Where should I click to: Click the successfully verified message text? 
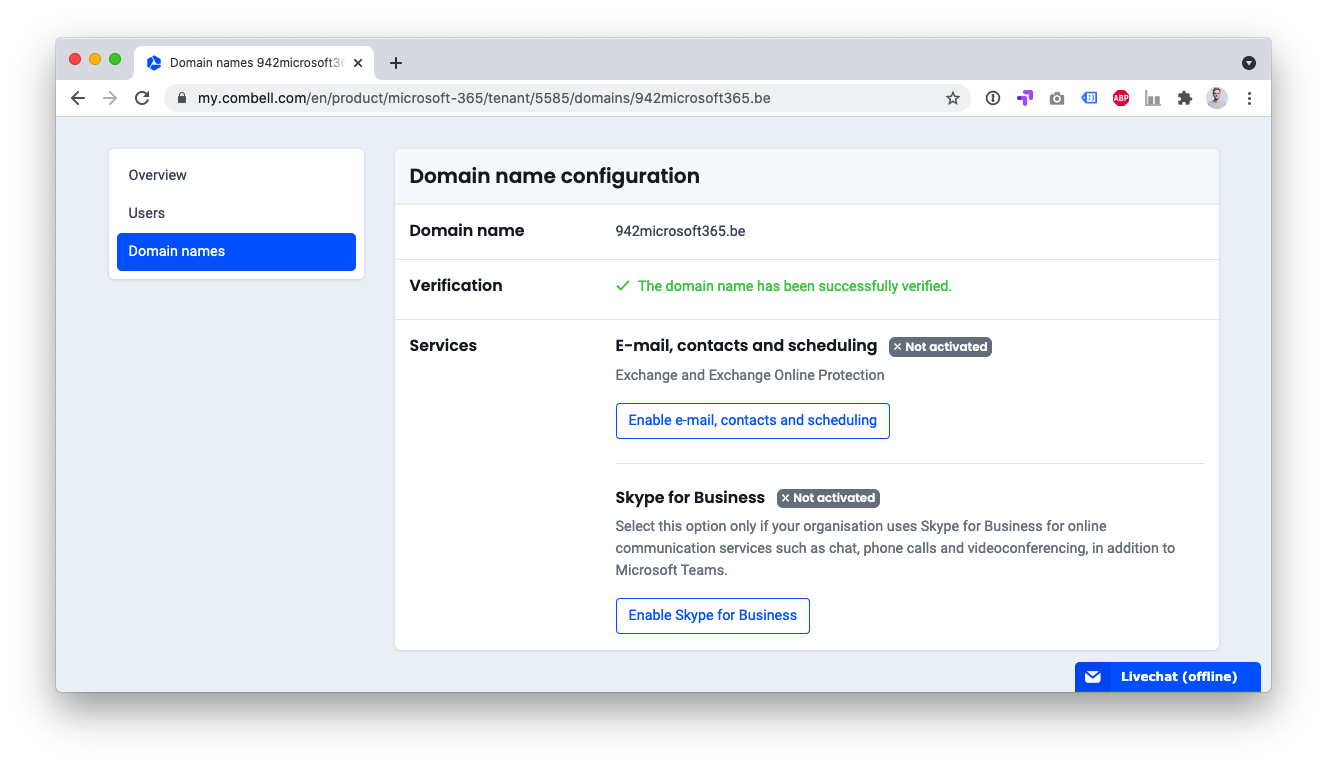tap(795, 286)
